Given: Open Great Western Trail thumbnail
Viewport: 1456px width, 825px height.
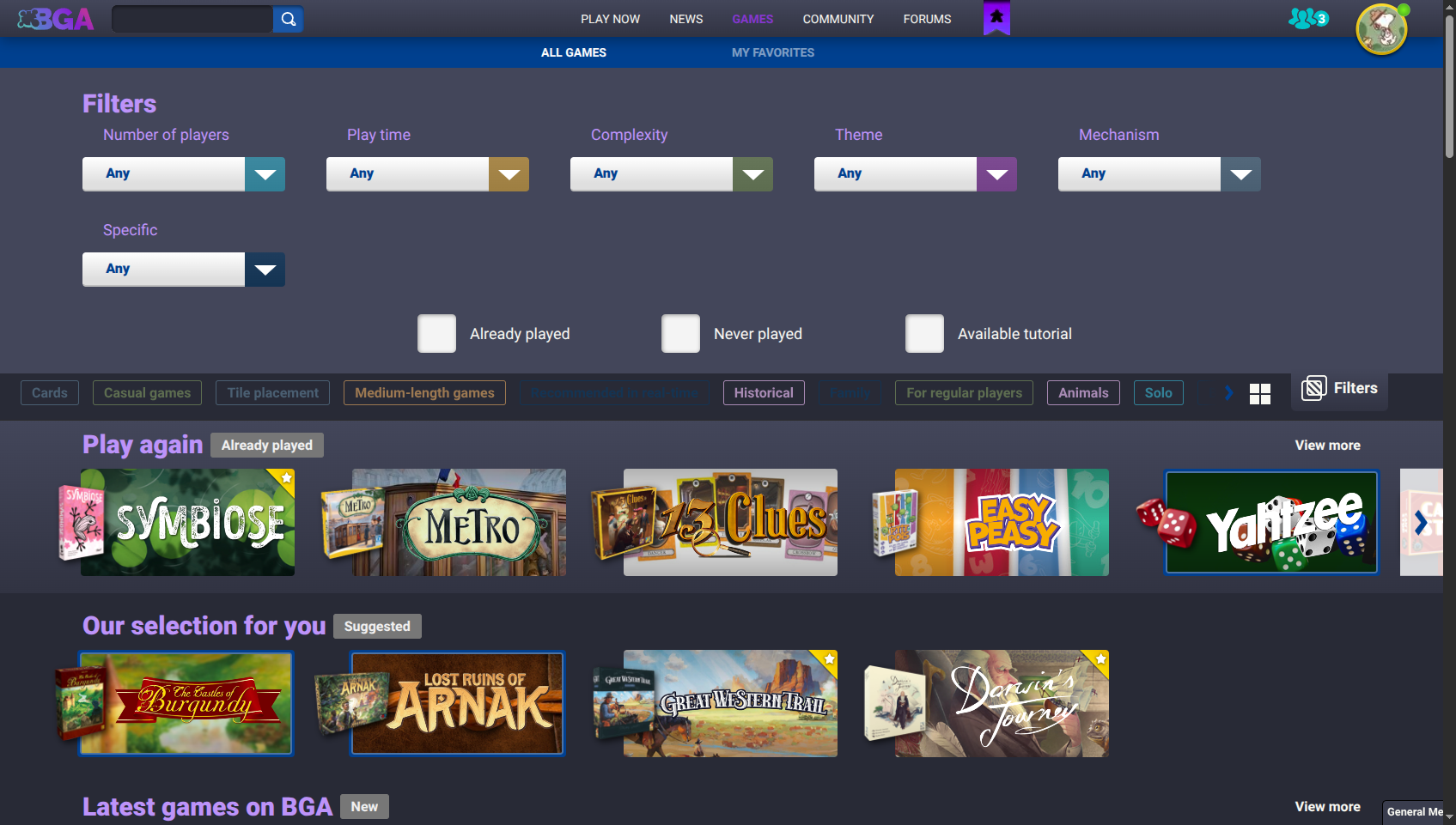Looking at the screenshot, I should (x=730, y=703).
